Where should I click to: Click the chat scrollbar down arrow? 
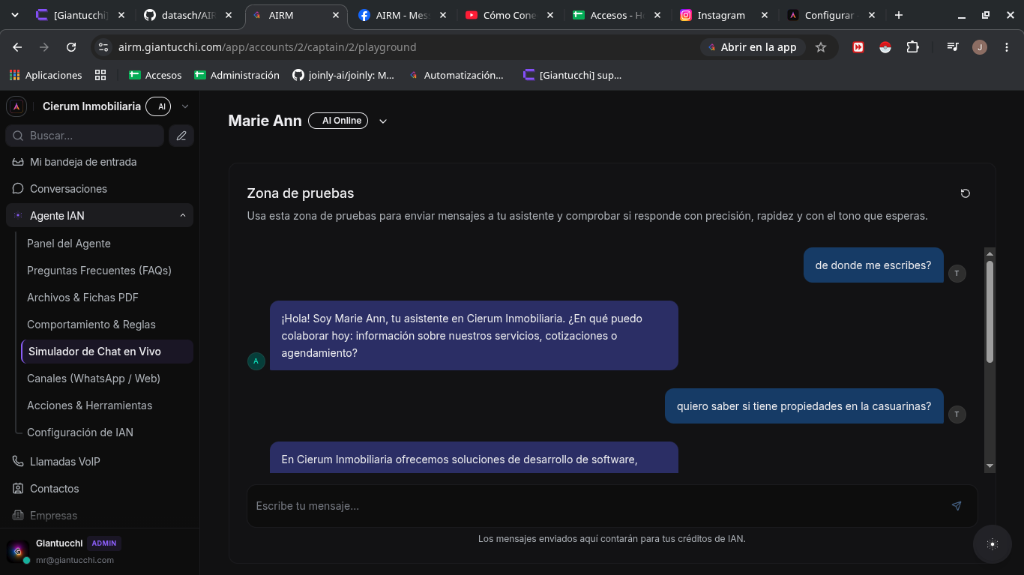(990, 466)
